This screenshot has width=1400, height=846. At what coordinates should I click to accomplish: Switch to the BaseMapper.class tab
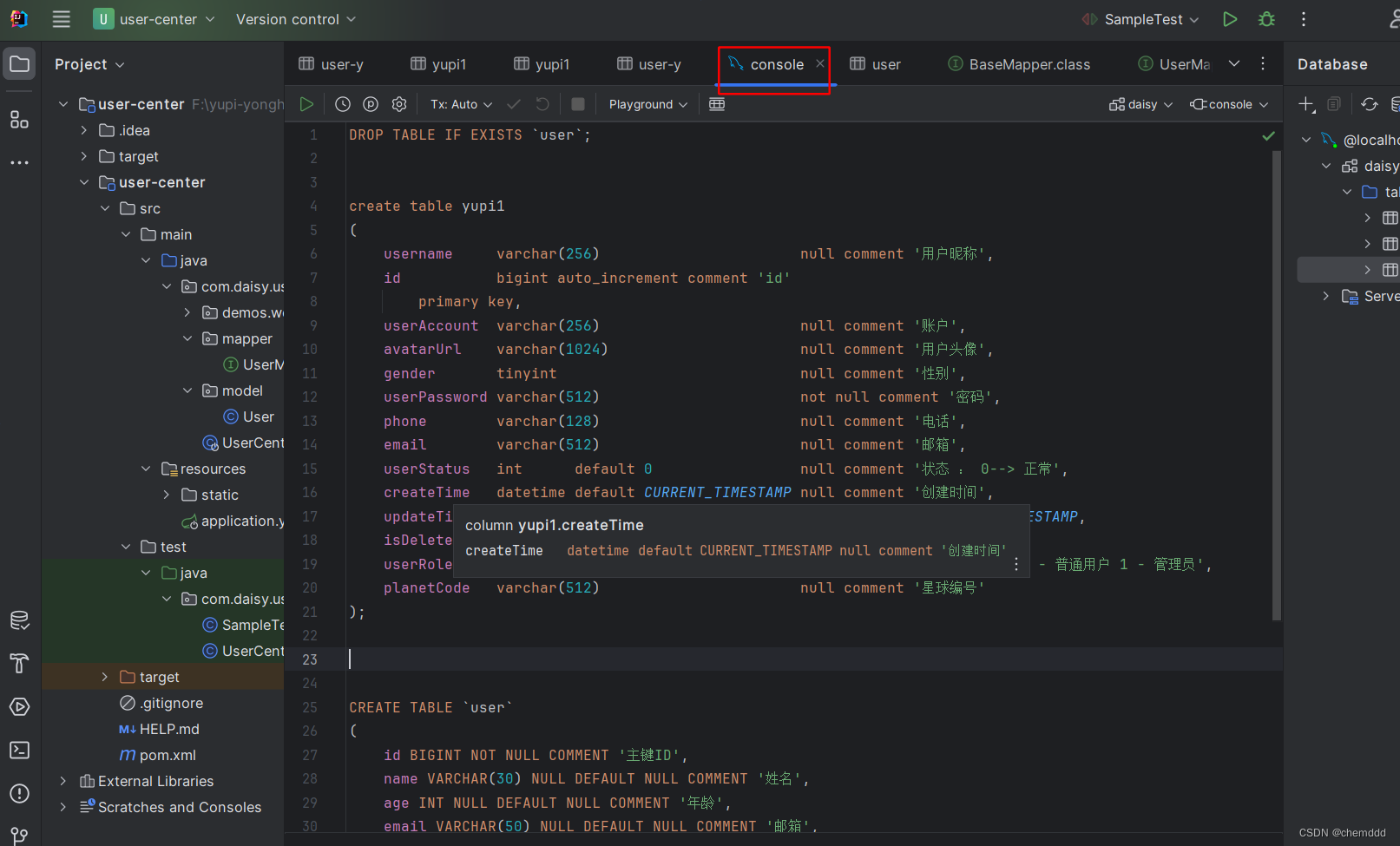pyautogui.click(x=1019, y=64)
